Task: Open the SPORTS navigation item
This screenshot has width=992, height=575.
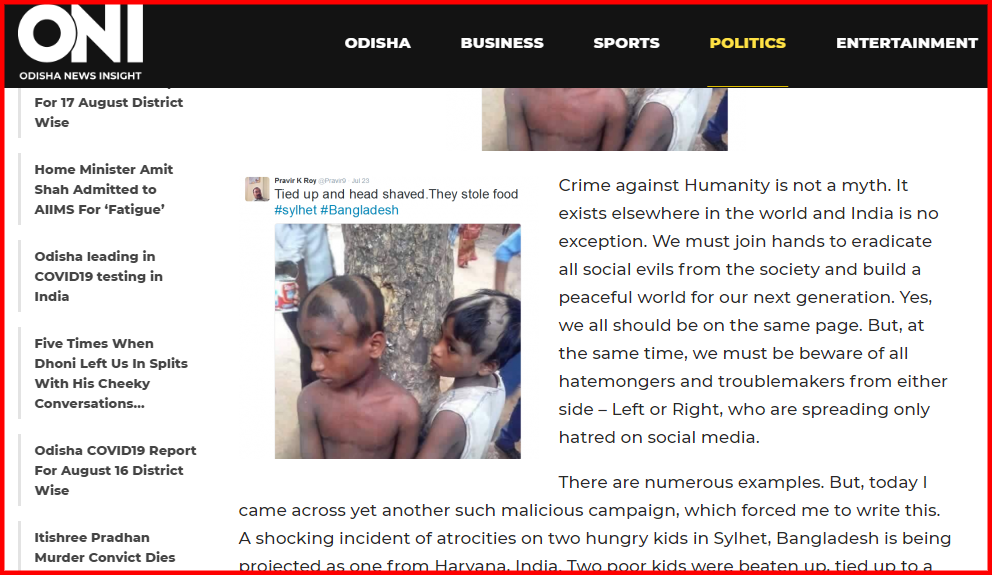Action: pyautogui.click(x=626, y=43)
